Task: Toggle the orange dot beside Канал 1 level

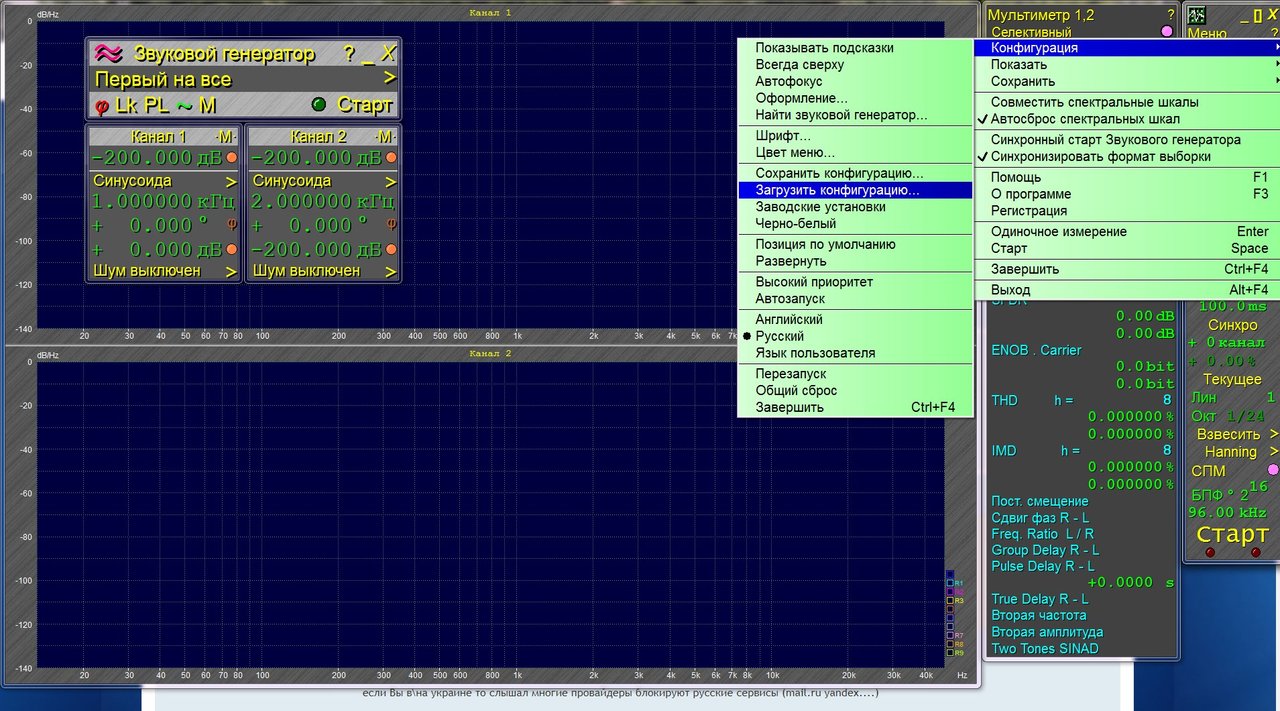Action: click(231, 158)
